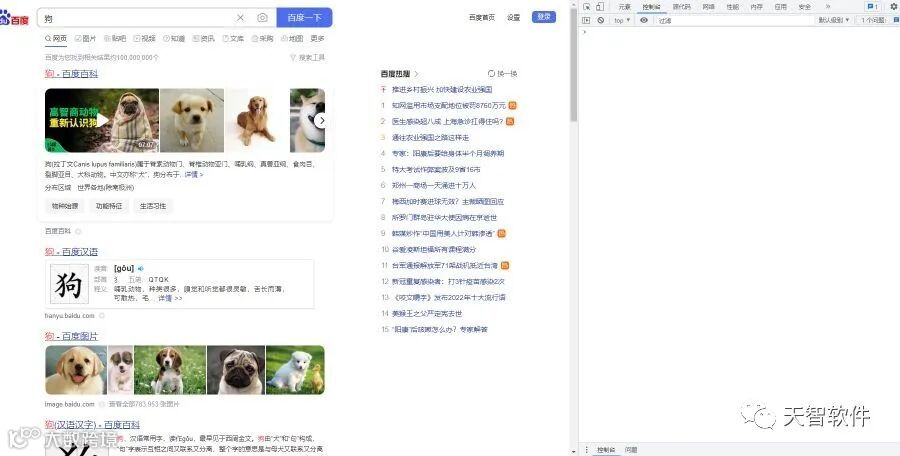Click the blue 登录 button
Viewport: 900px width, 456px height.
pyautogui.click(x=544, y=17)
